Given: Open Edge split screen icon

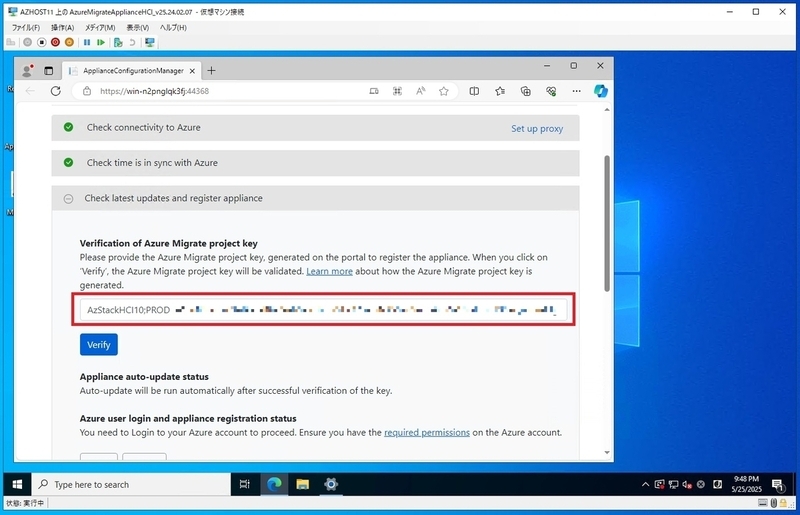Looking at the screenshot, I should (x=474, y=91).
